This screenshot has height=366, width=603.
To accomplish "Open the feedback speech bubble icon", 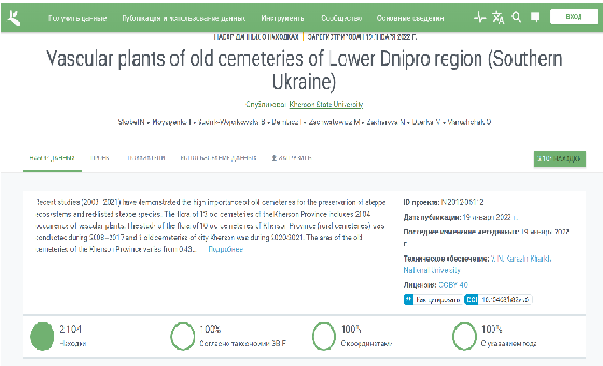I will click(x=535, y=17).
